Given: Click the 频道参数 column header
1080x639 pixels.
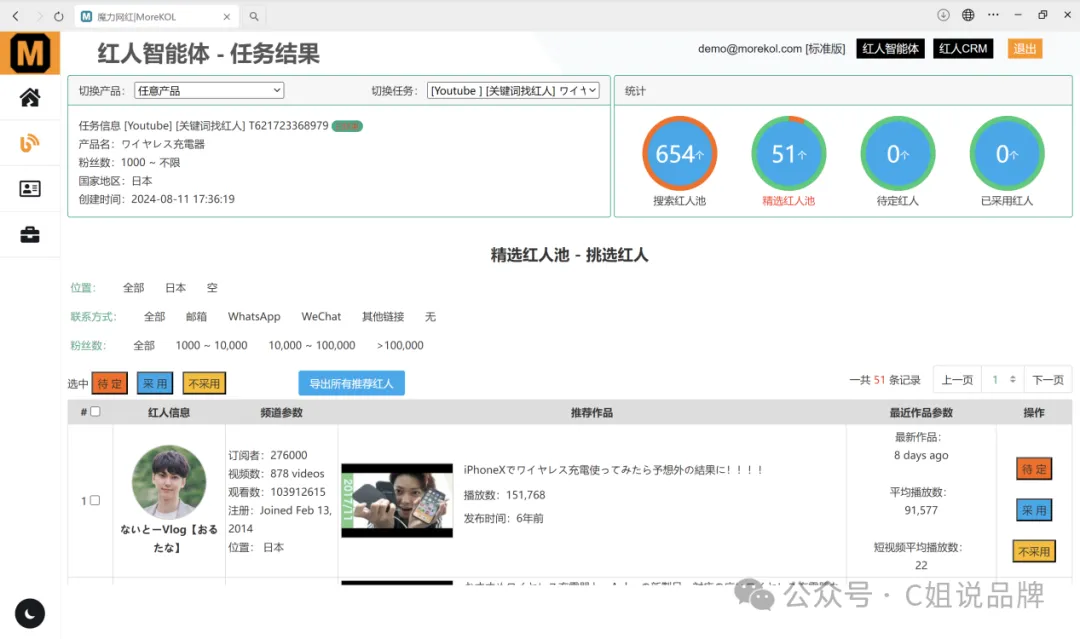Looking at the screenshot, I should point(281,412).
